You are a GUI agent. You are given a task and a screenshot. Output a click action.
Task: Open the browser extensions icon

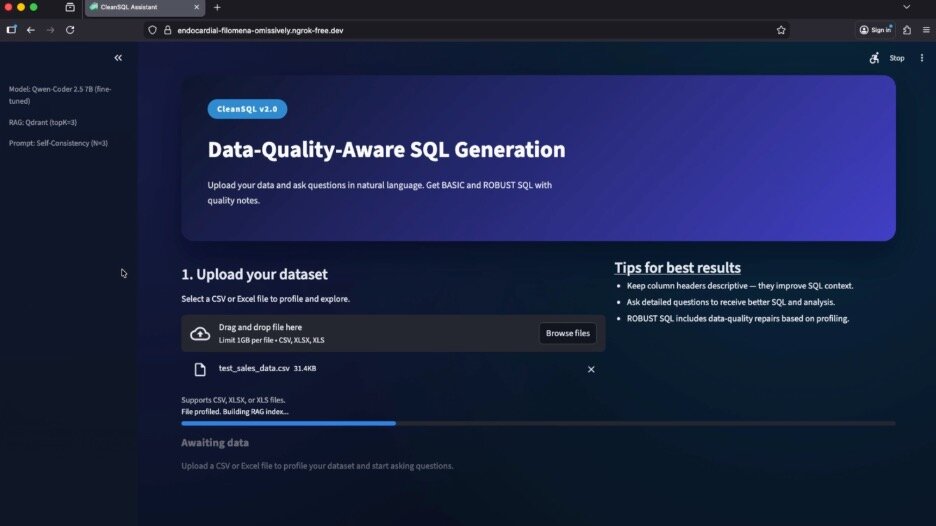(x=907, y=30)
